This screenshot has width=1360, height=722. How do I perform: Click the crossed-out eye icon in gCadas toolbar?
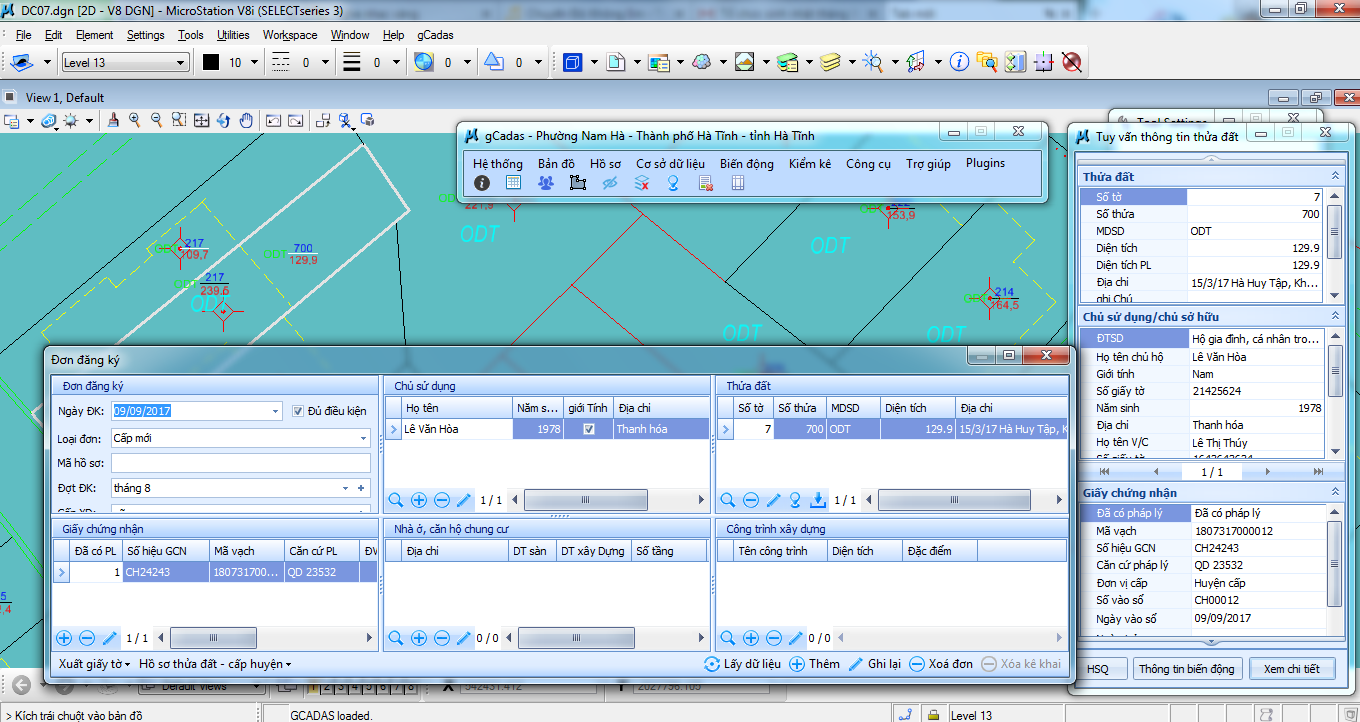610,183
